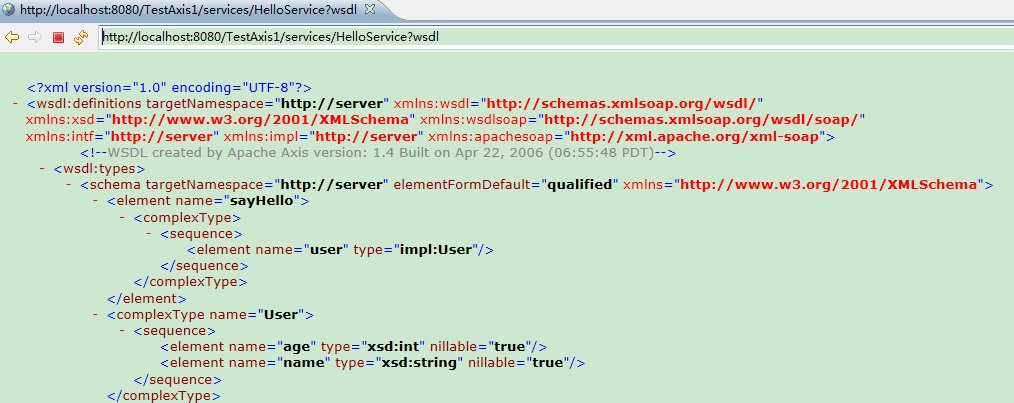Image resolution: width=1014 pixels, height=403 pixels.
Task: Stop page loading with red stop icon
Action: [58, 38]
